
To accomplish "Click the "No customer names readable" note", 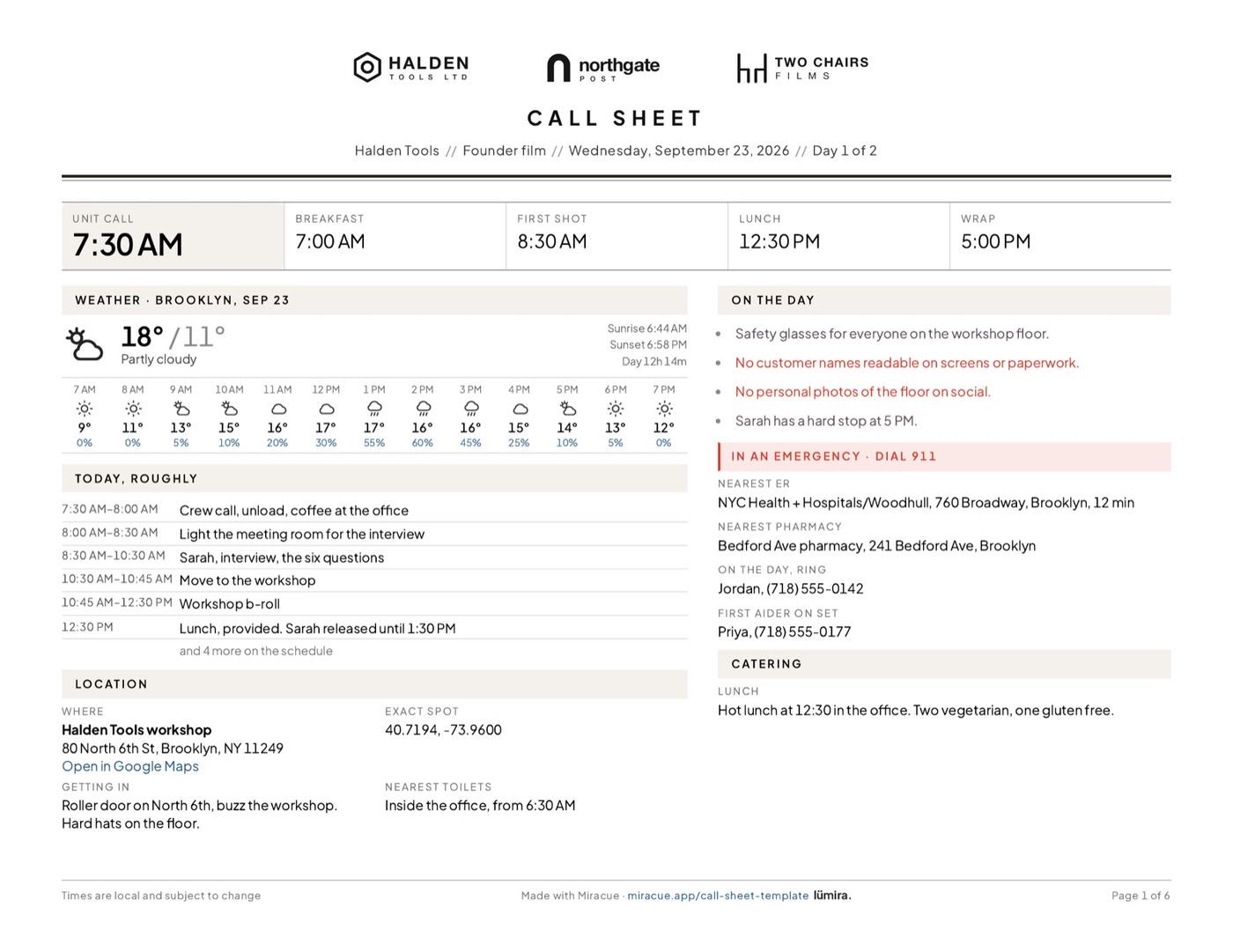I will pos(907,363).
